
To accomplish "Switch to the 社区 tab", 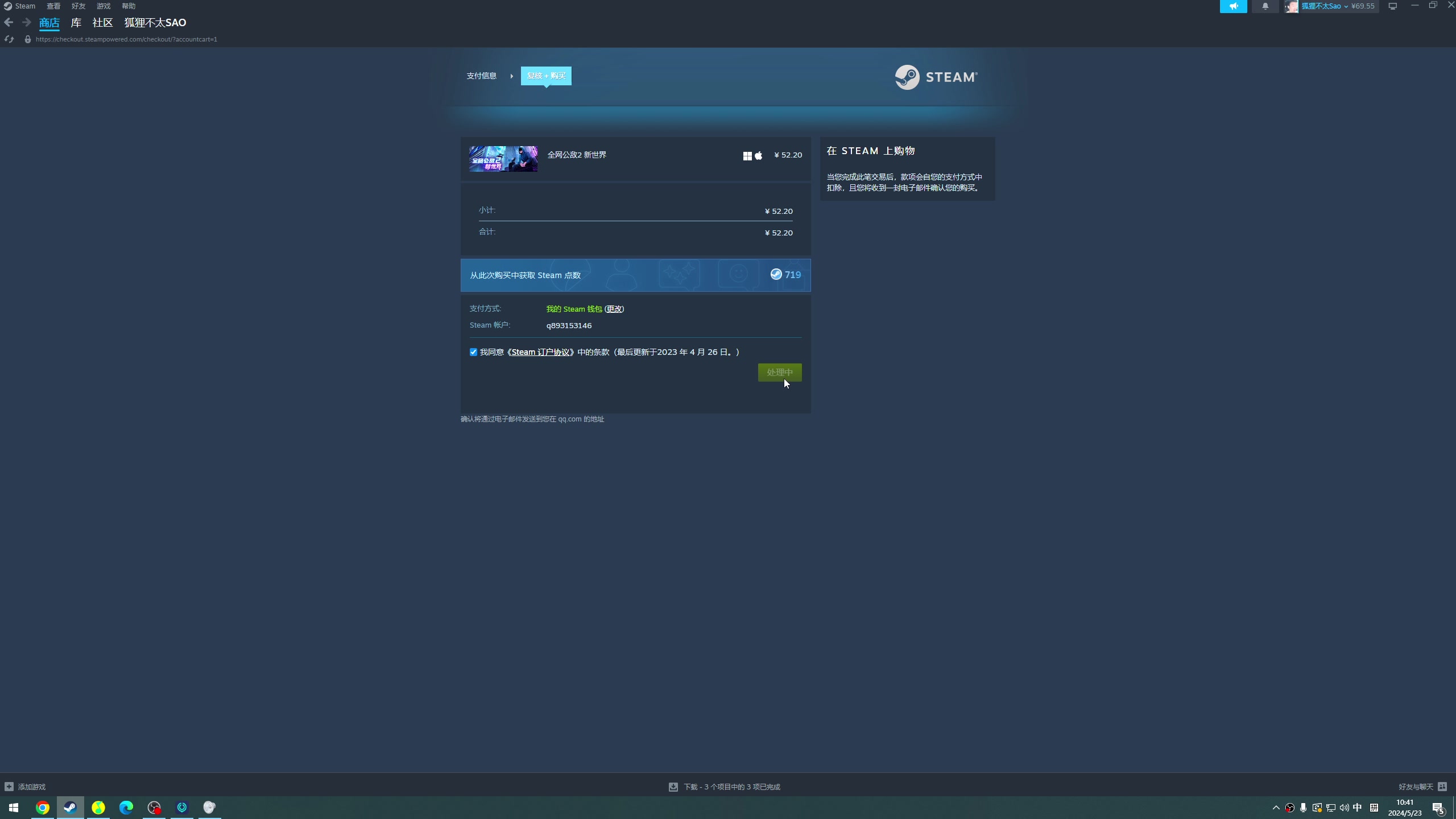I will 103,23.
